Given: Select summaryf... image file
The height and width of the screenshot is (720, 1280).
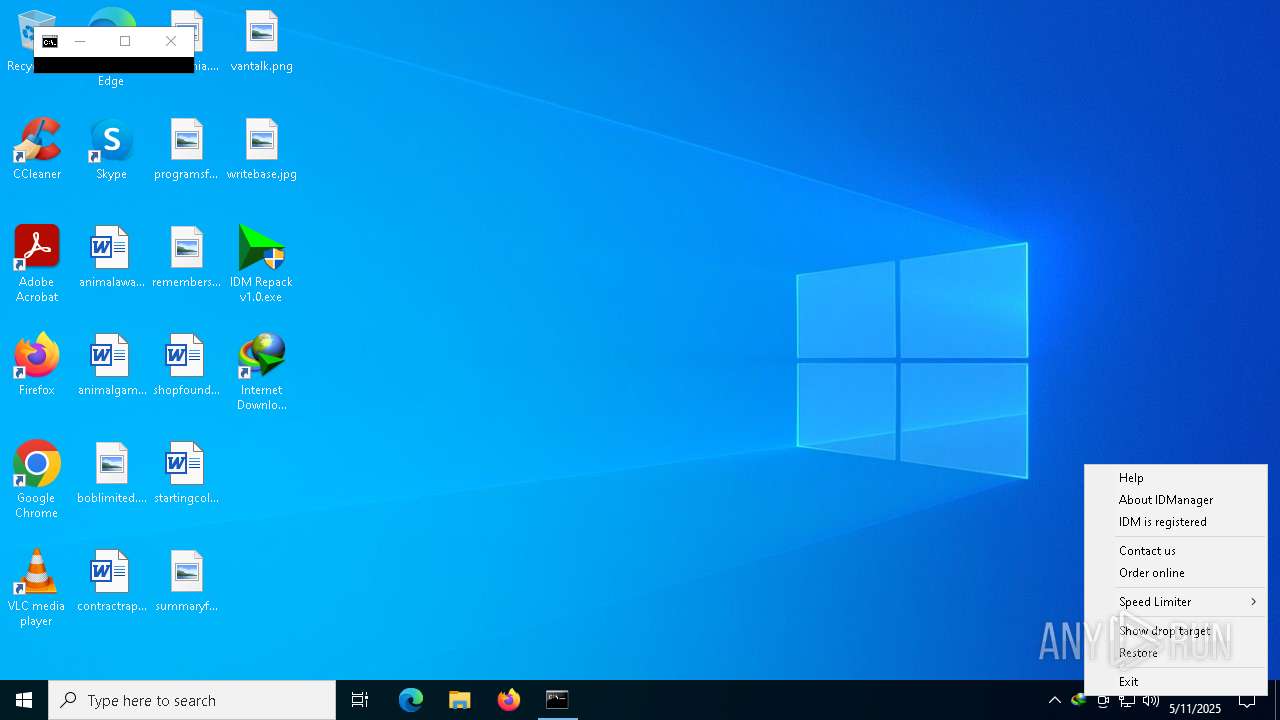Looking at the screenshot, I should point(186,581).
